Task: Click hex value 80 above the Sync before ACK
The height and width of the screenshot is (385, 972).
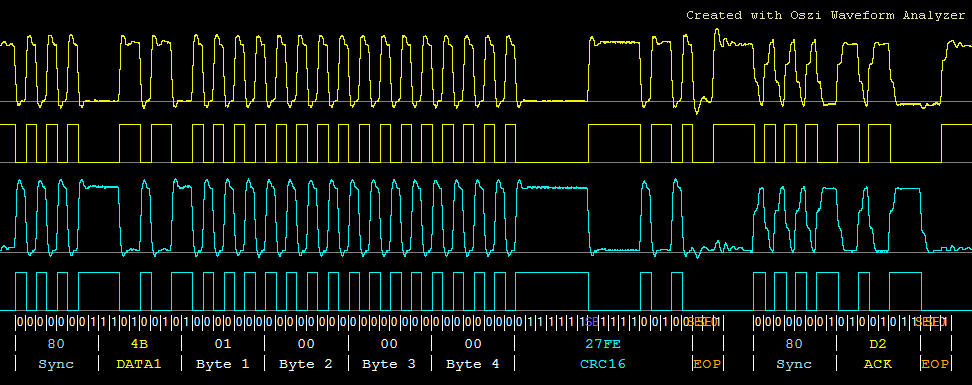Action: pyautogui.click(x=794, y=343)
